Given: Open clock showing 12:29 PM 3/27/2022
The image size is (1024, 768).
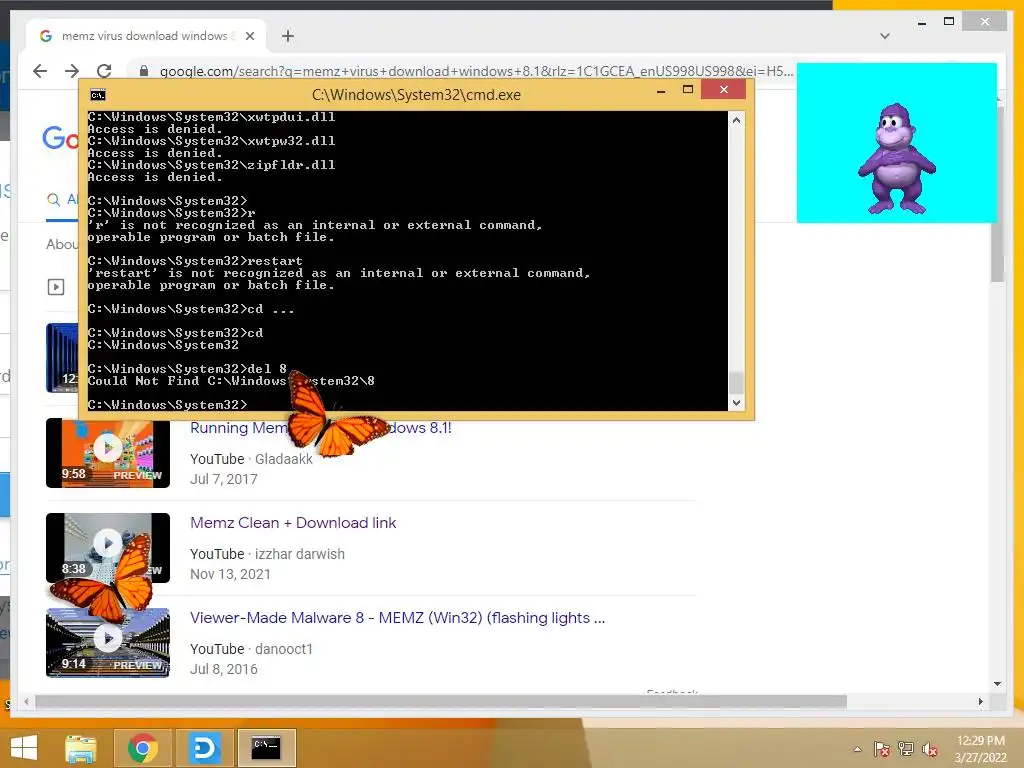Looking at the screenshot, I should point(980,749).
